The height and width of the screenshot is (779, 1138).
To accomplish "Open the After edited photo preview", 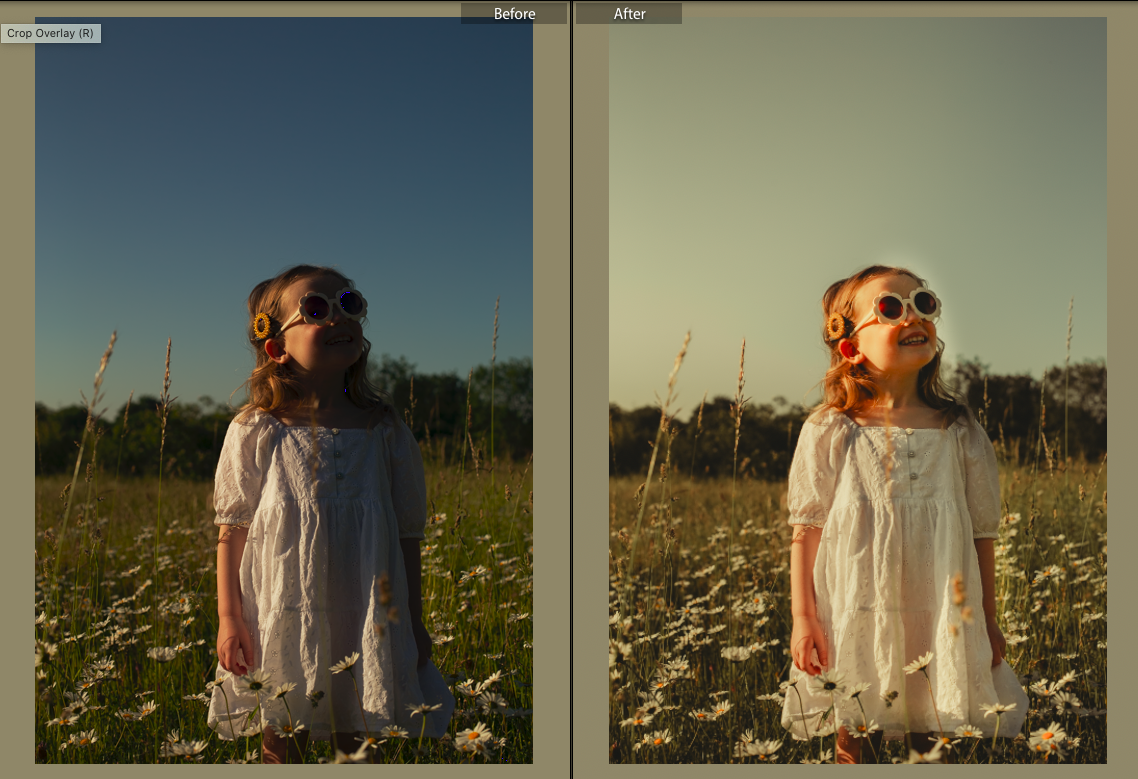I will 858,390.
